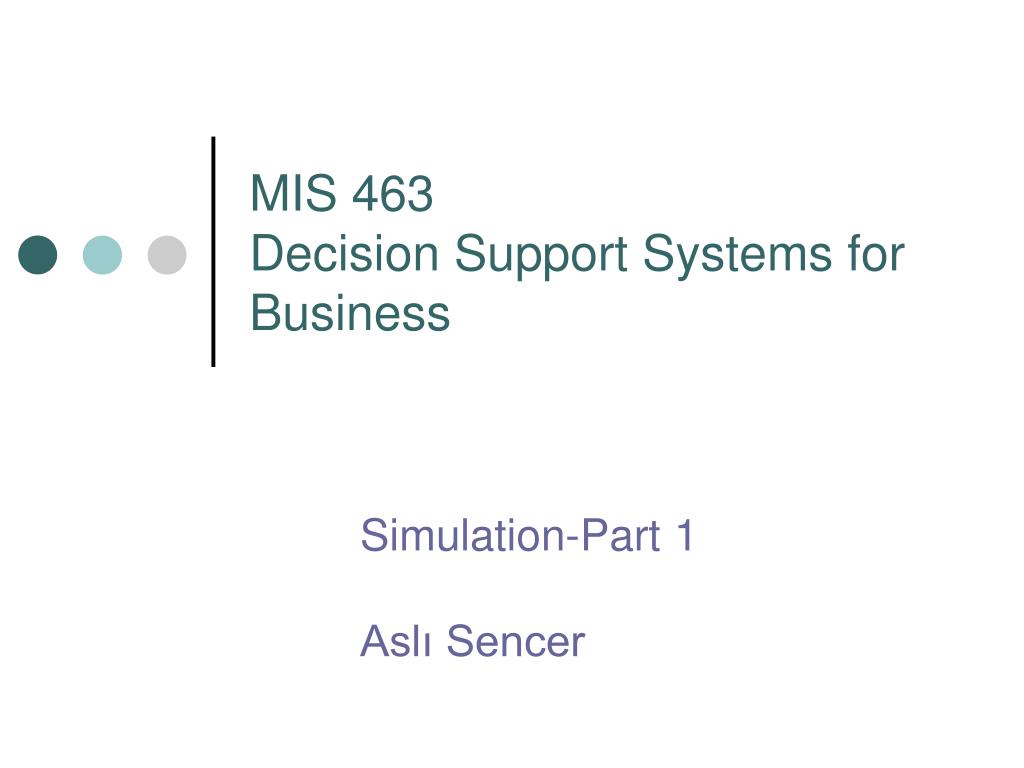Click the dark teal circle bullet

[38, 255]
